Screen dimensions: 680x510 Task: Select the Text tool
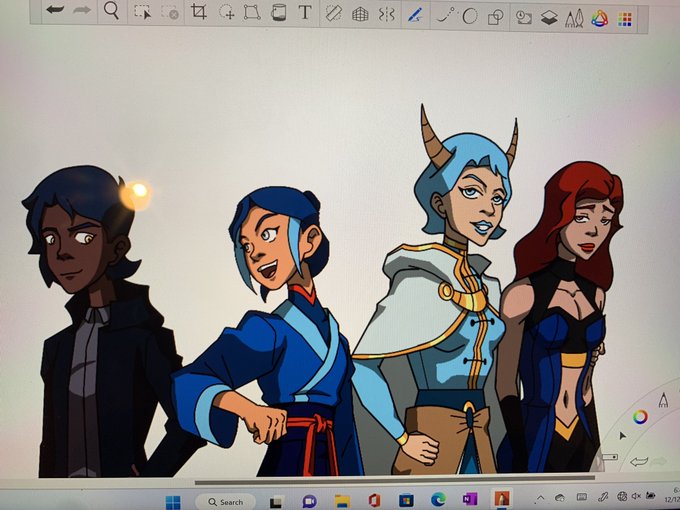pyautogui.click(x=305, y=12)
